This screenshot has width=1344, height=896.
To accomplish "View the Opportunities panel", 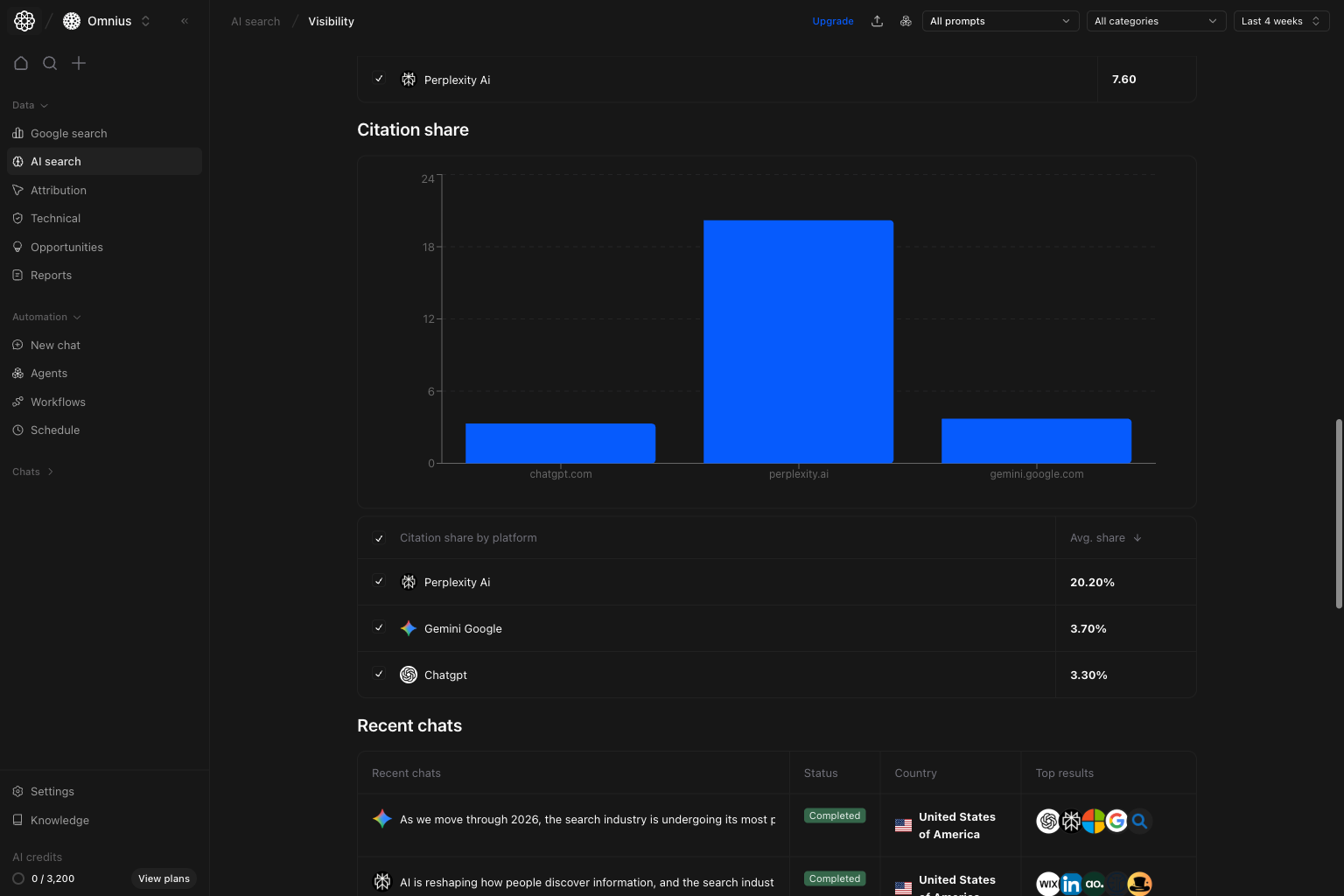I will pos(66,247).
